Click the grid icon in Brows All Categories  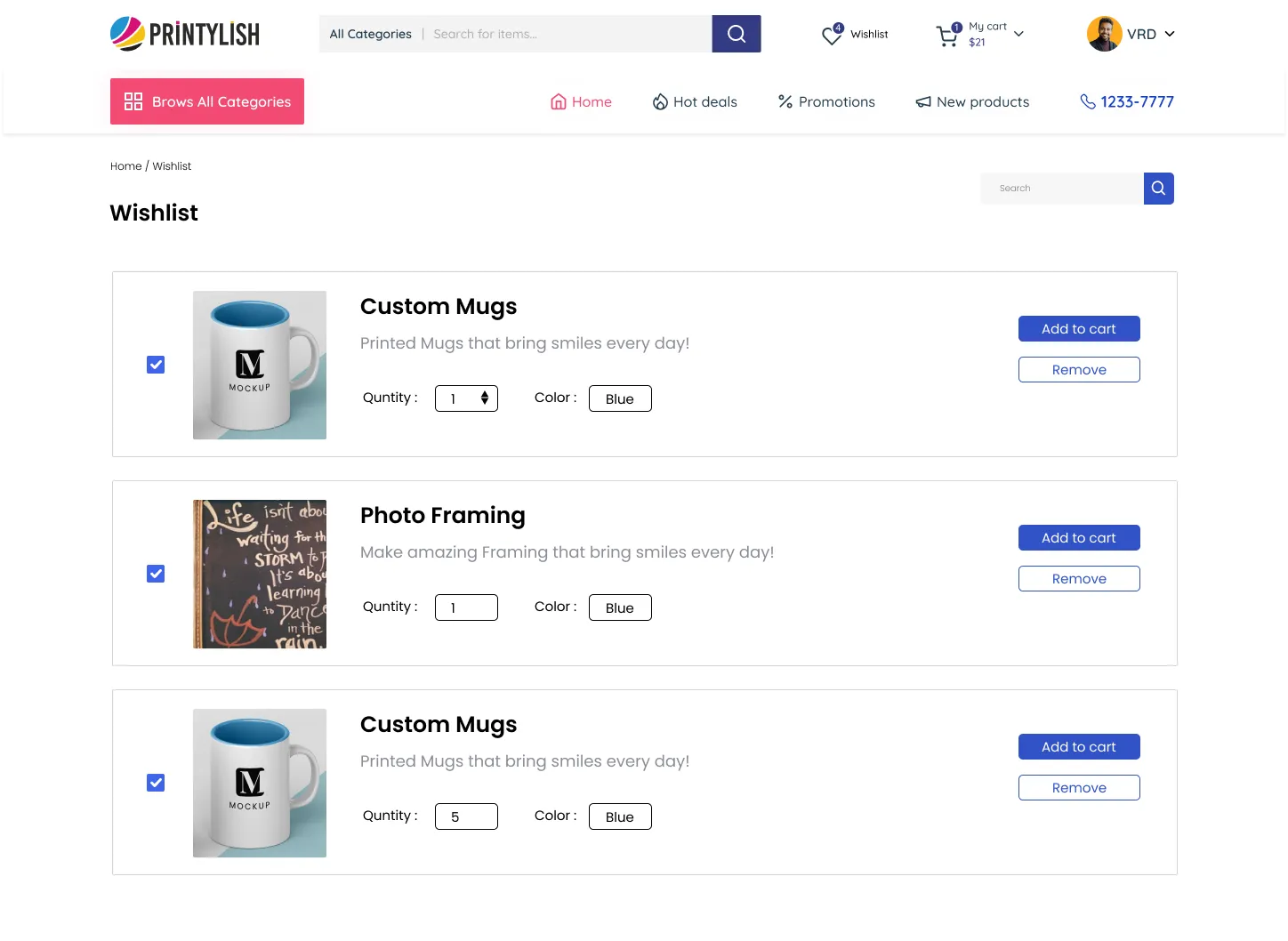(x=133, y=101)
